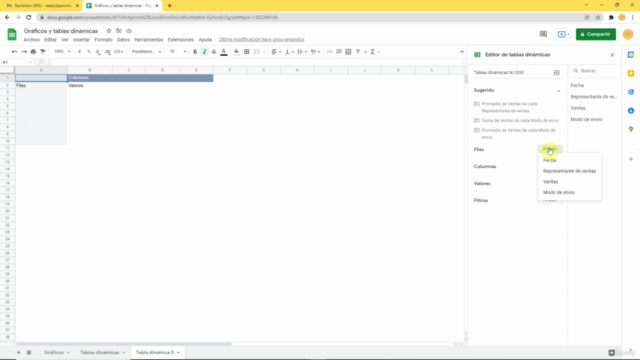Star the document
Viewport: 640px width, 360px height.
tap(109, 31)
